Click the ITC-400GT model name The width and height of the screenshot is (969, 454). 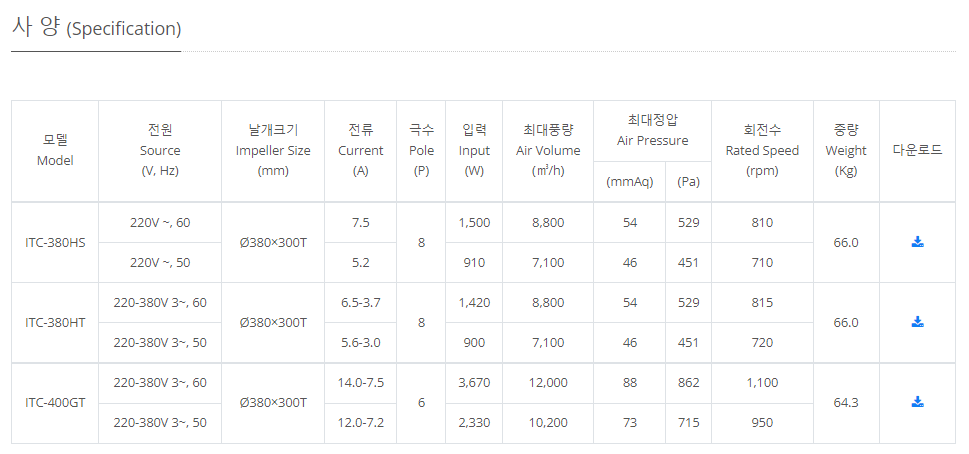click(55, 402)
